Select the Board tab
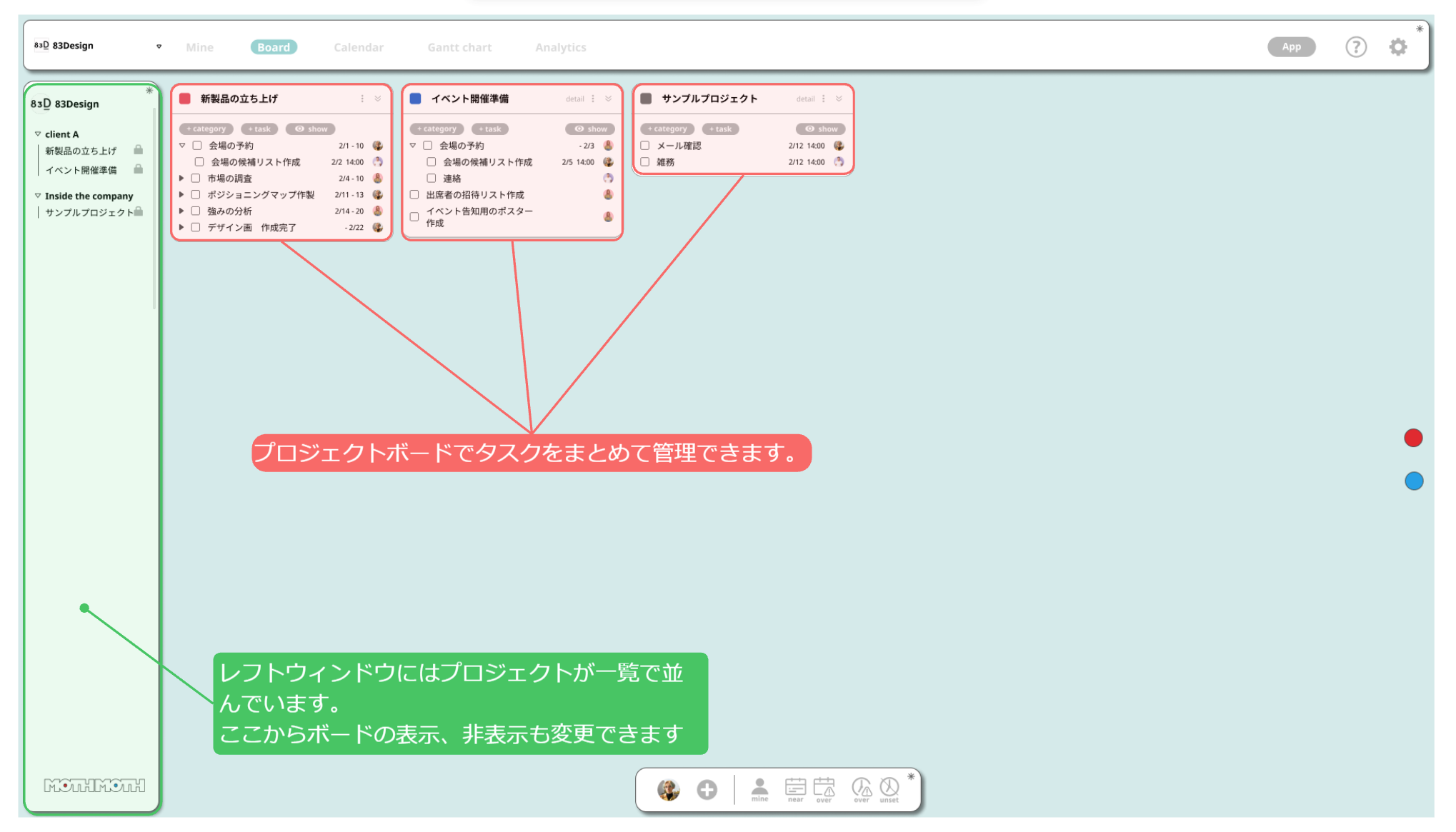1456x832 pixels. click(274, 47)
